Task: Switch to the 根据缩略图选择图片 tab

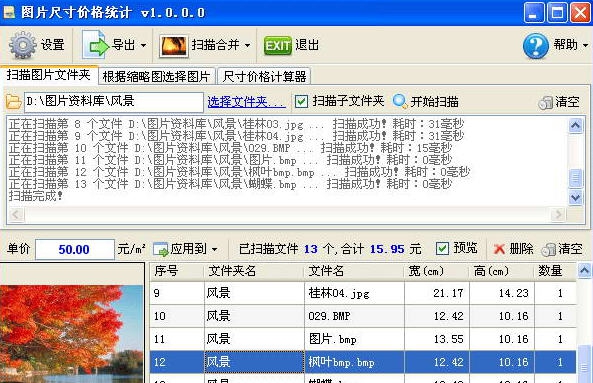Action: pyautogui.click(x=157, y=76)
